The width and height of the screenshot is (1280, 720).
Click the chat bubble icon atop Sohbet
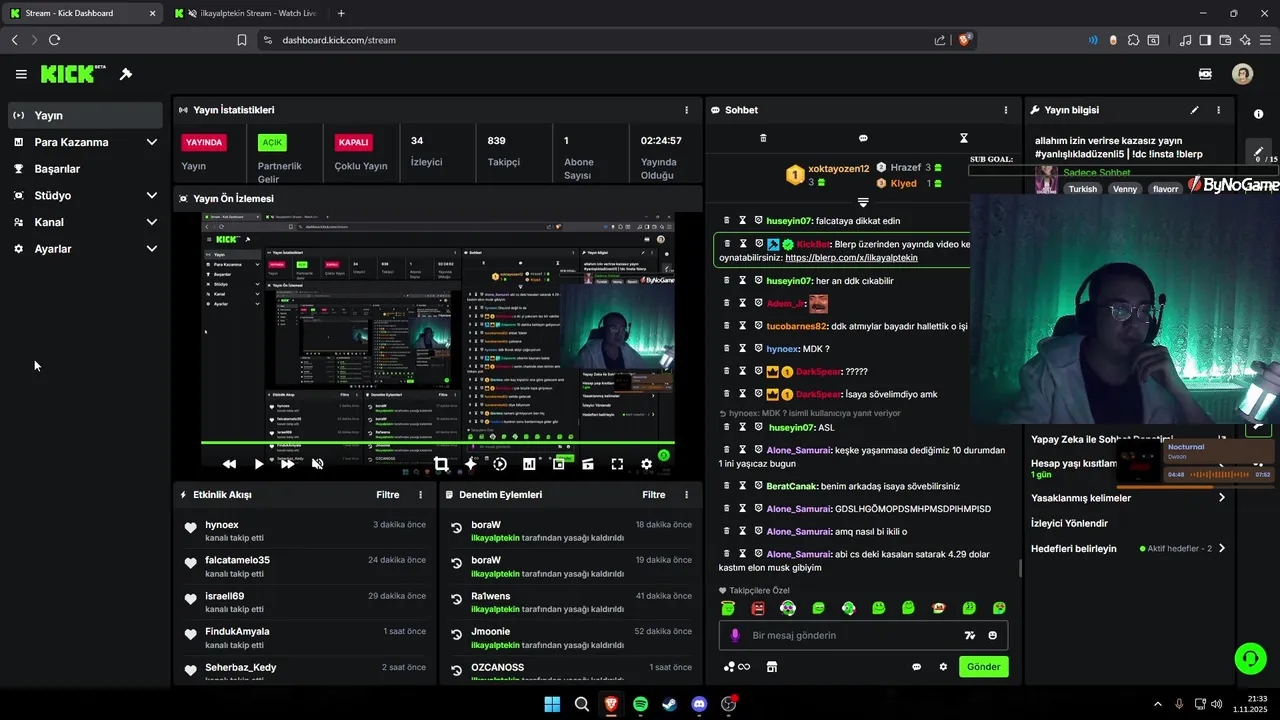pos(863,138)
